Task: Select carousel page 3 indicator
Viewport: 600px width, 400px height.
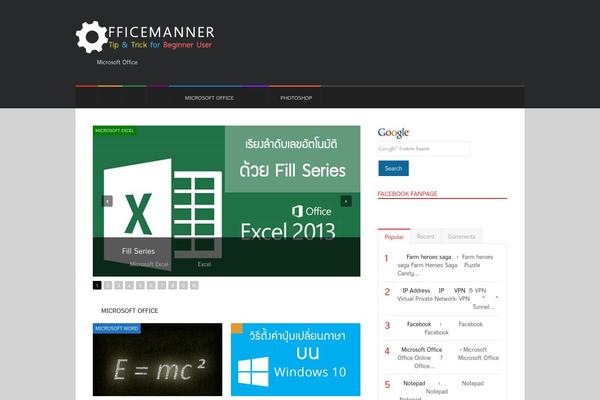Action: (119, 285)
